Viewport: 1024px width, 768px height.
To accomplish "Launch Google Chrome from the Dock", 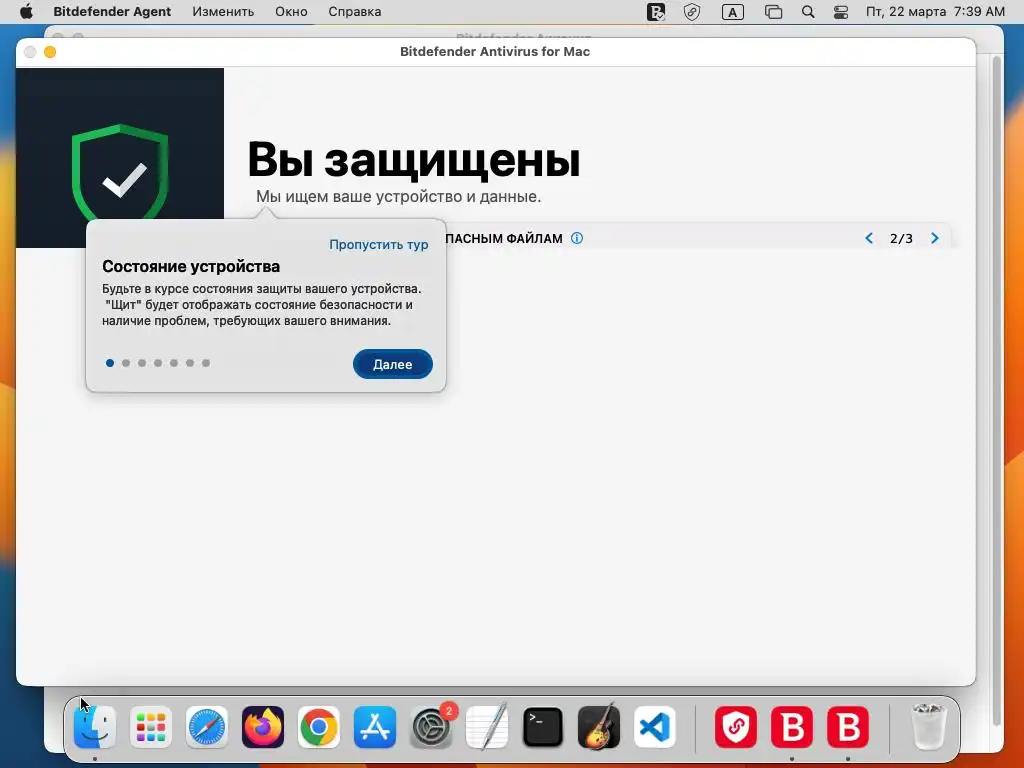I will [319, 727].
